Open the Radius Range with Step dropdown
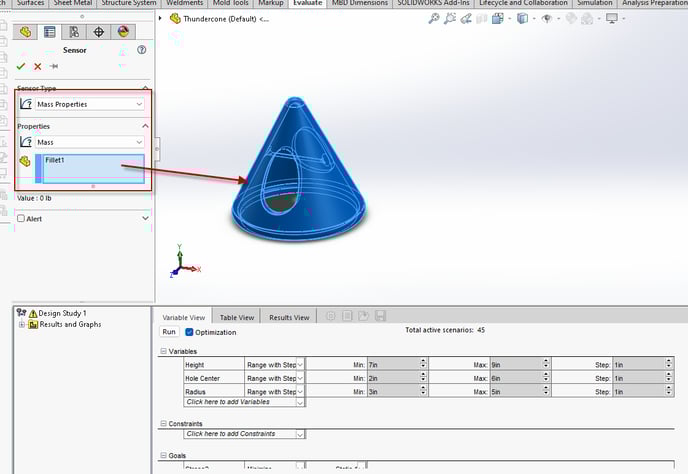 [300, 391]
